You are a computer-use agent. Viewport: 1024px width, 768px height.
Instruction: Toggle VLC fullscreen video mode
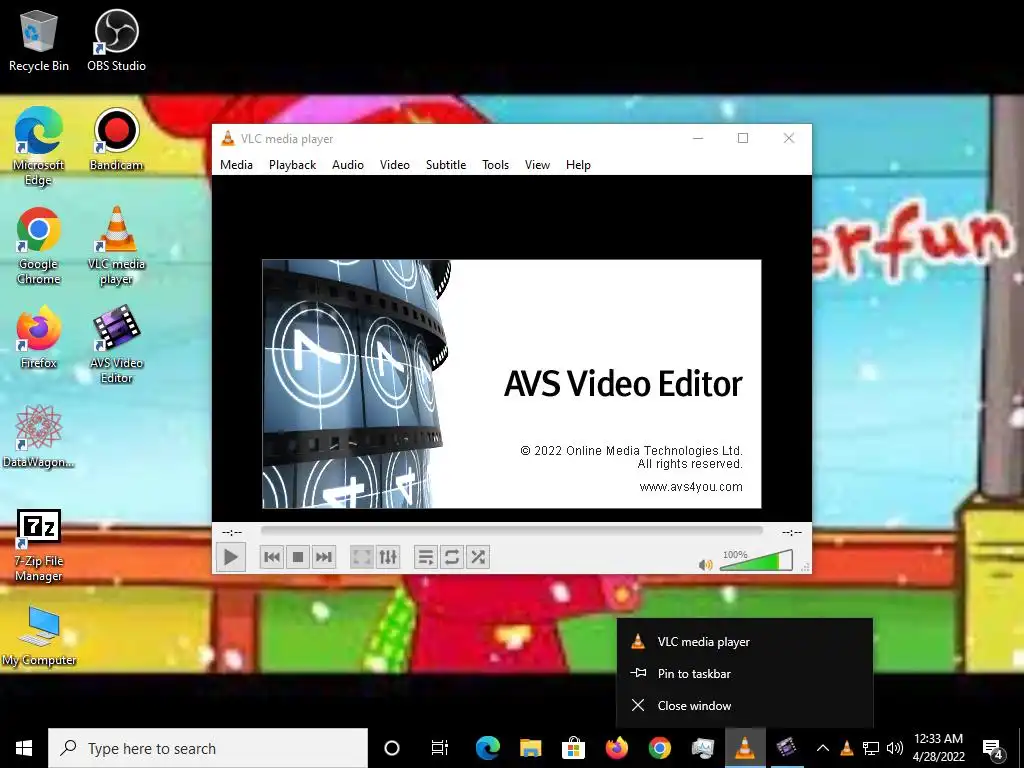pos(362,557)
